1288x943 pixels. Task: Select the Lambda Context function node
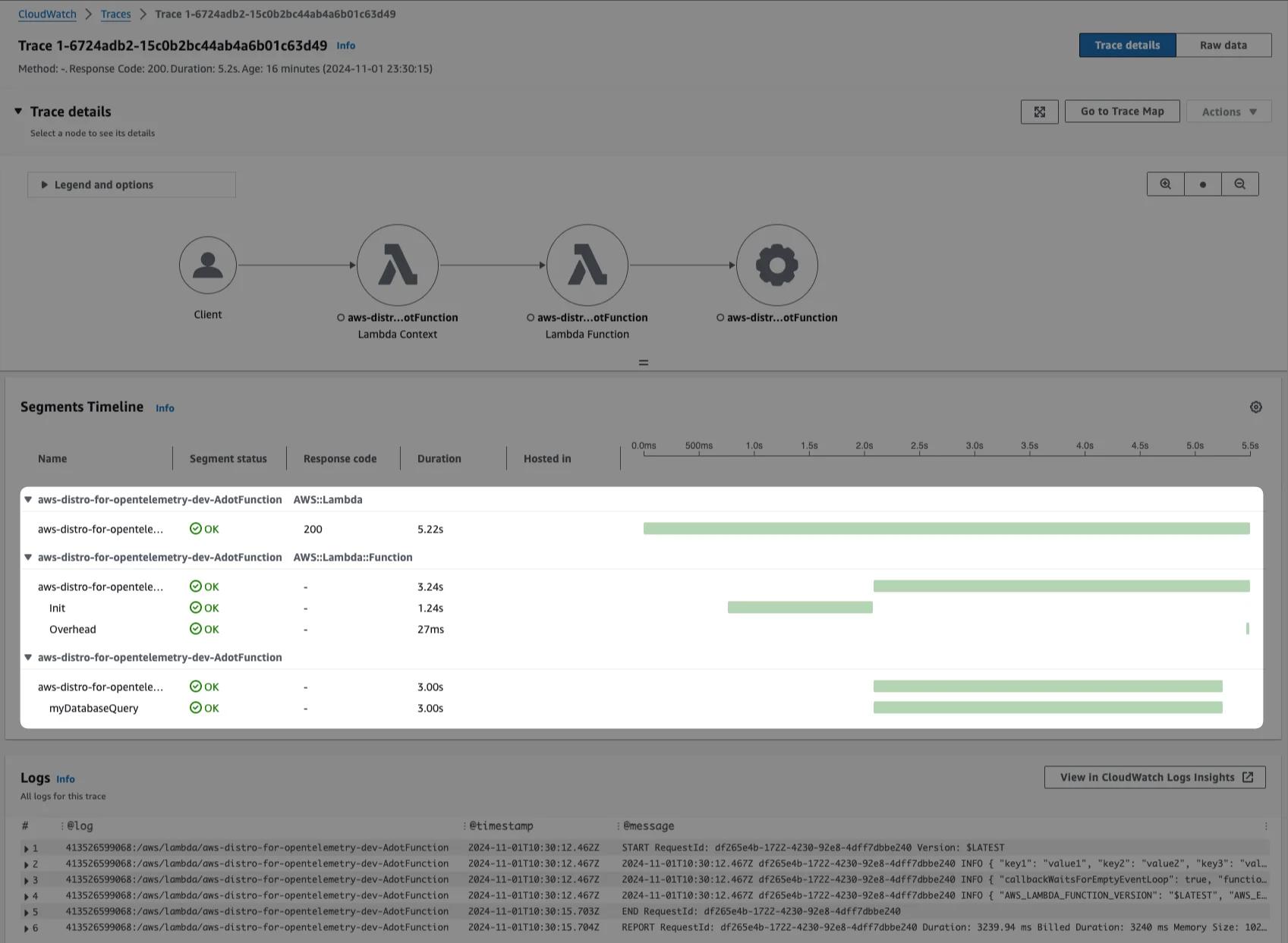(397, 265)
